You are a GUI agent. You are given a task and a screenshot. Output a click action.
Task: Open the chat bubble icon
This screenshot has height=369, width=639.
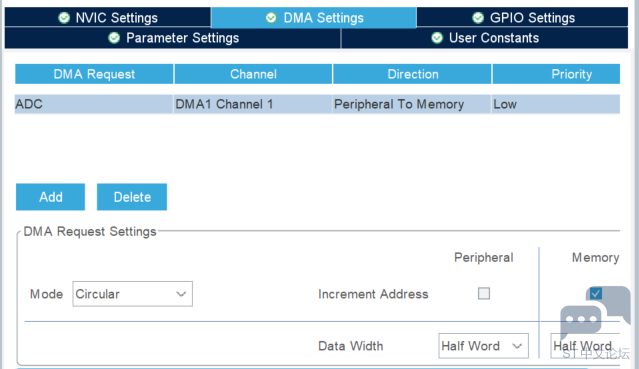click(595, 313)
